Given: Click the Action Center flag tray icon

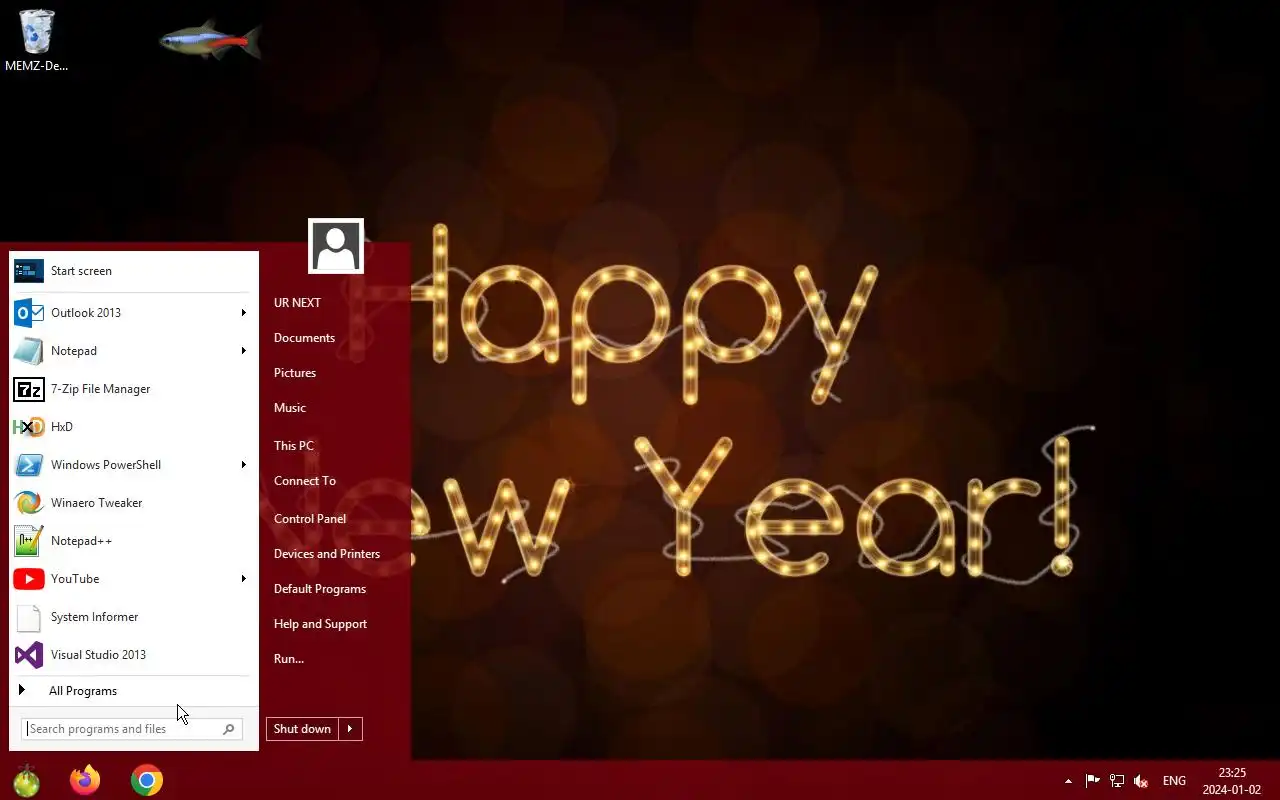Looking at the screenshot, I should click(x=1093, y=781).
